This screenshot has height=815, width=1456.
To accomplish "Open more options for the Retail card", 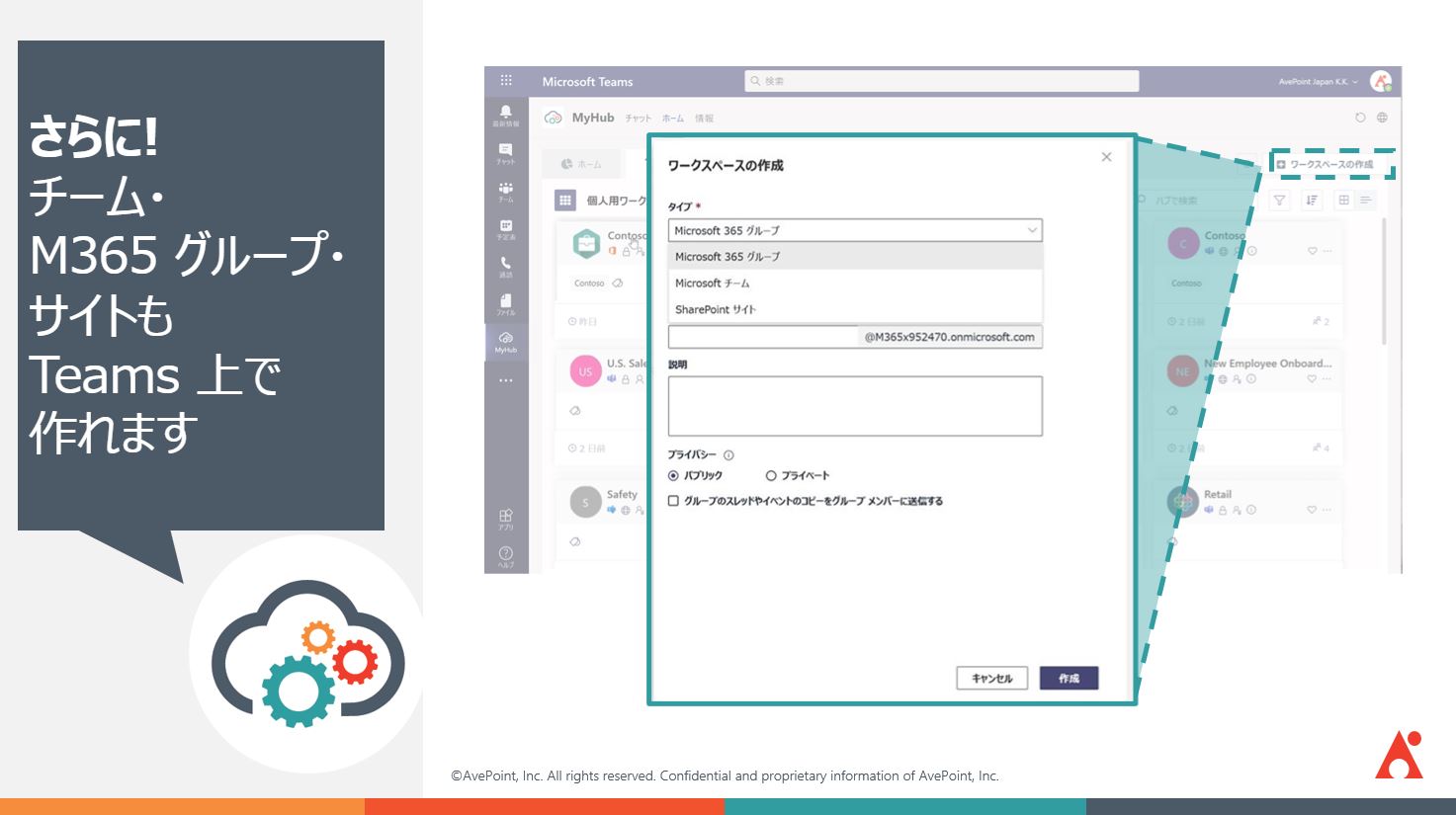I will (1328, 510).
